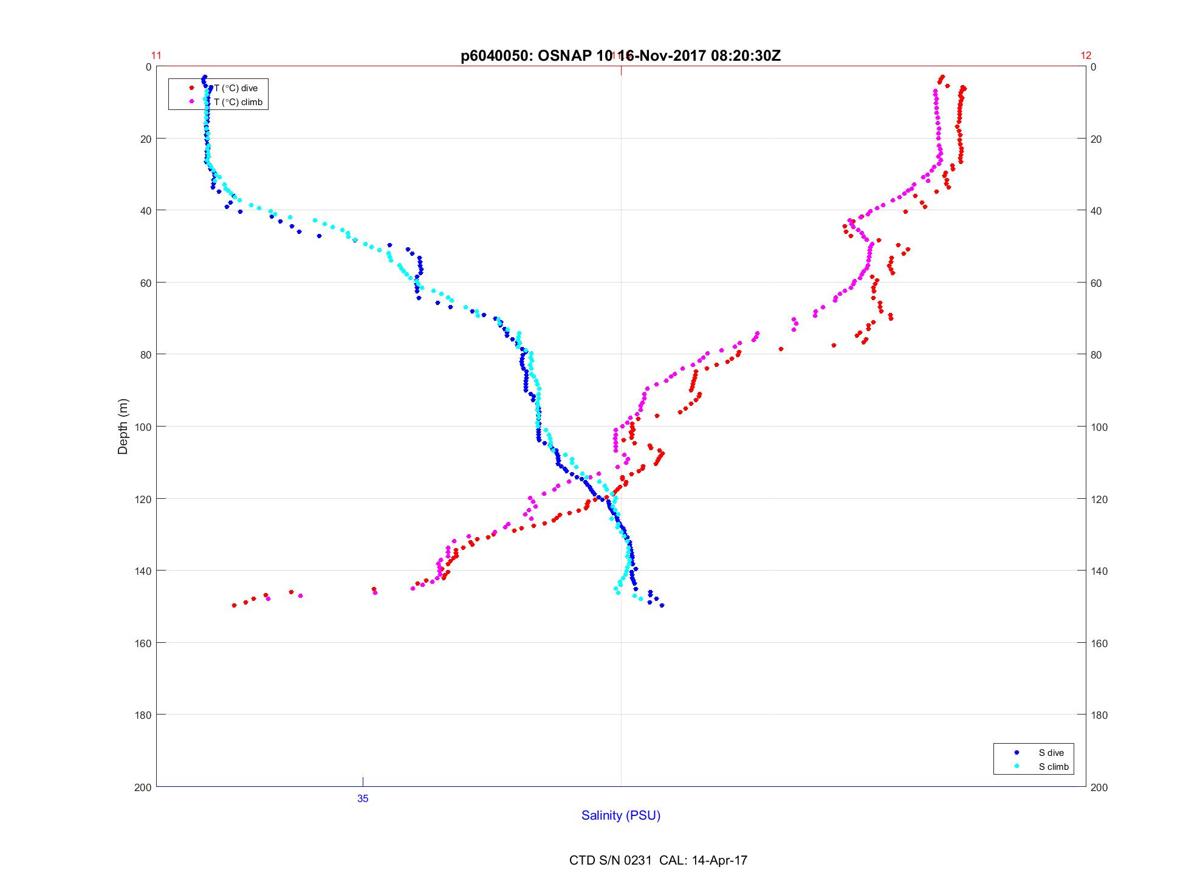Click the '100' tick on left depth axis
Screen dimensions: 1200x885
(x=143, y=427)
